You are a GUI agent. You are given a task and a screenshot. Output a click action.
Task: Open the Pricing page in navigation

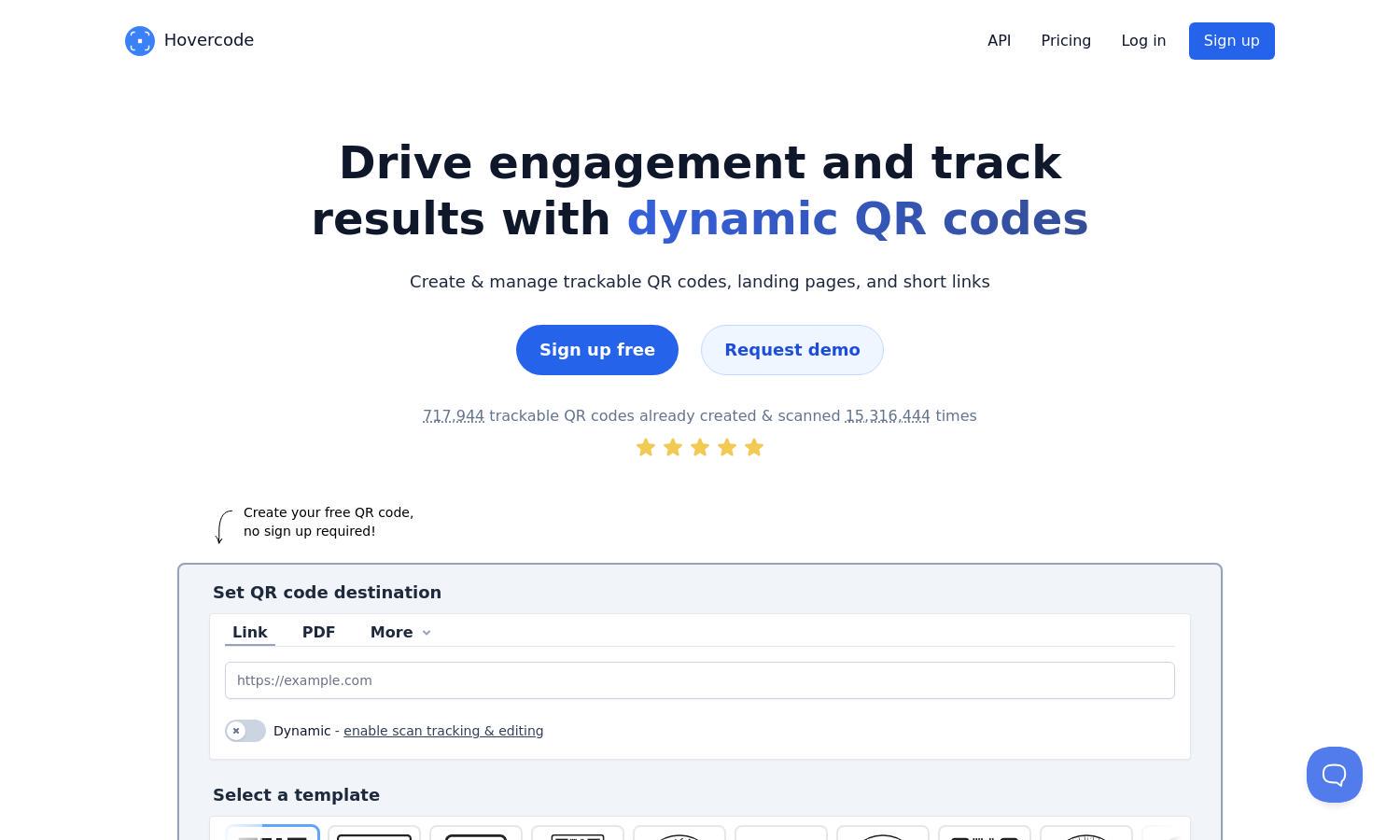coord(1066,41)
